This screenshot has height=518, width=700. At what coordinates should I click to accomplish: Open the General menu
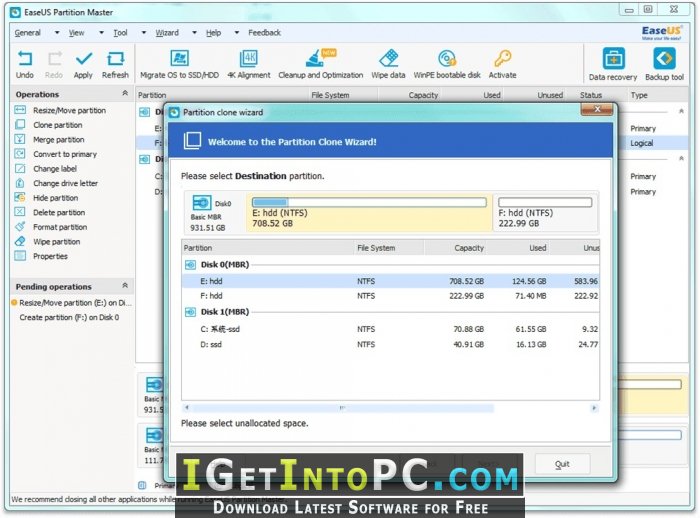28,33
